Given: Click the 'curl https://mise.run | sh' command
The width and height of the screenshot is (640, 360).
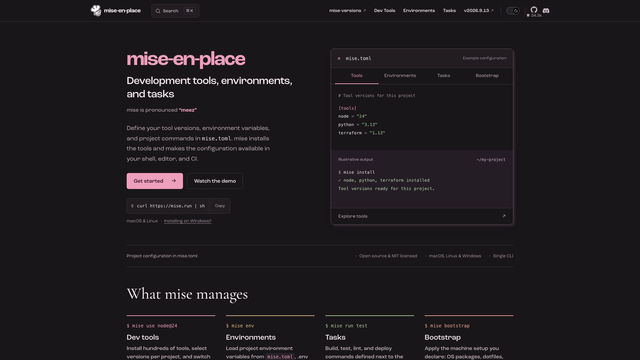Looking at the screenshot, I should point(171,206).
